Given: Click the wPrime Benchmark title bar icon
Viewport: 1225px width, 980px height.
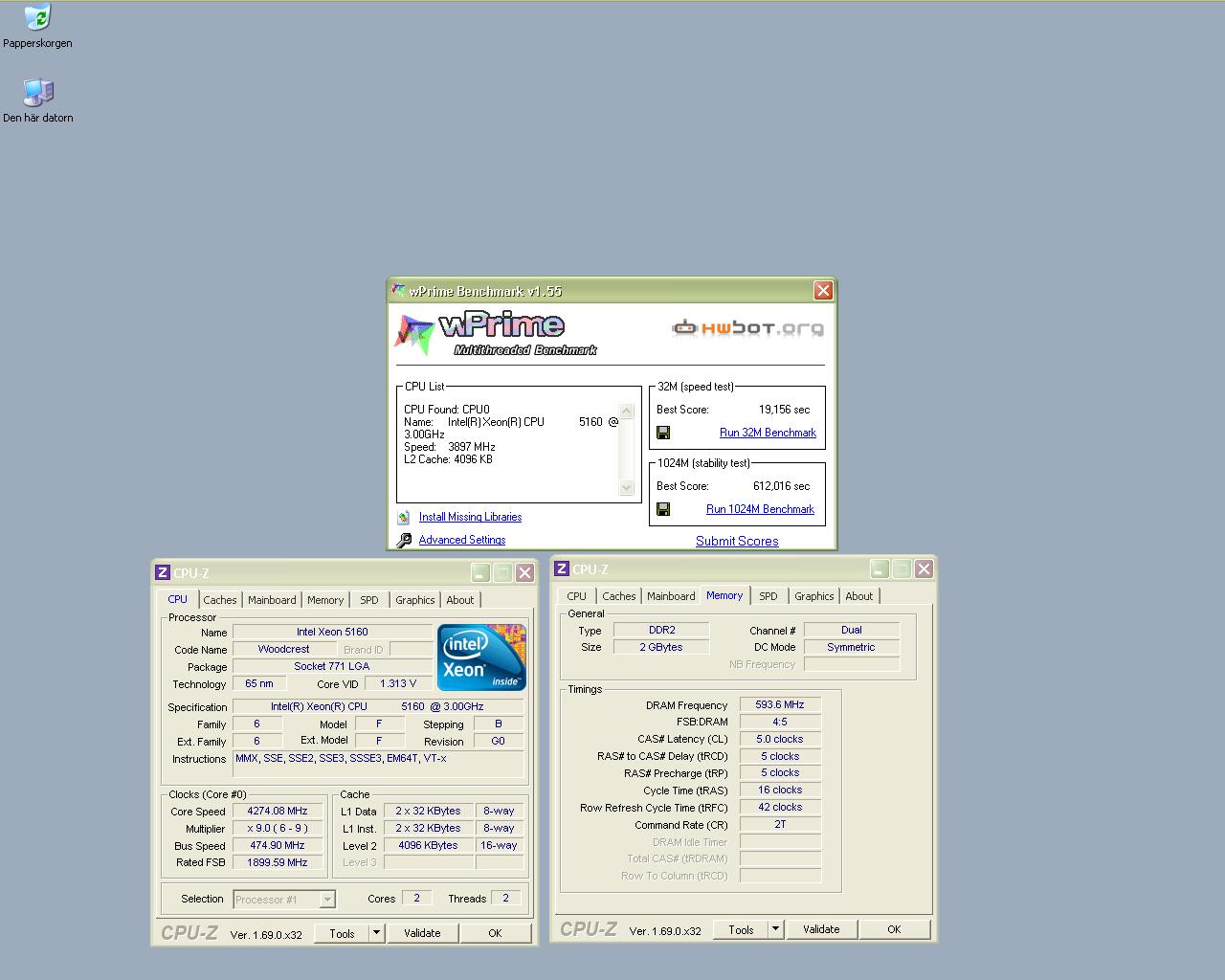Looking at the screenshot, I should (399, 291).
